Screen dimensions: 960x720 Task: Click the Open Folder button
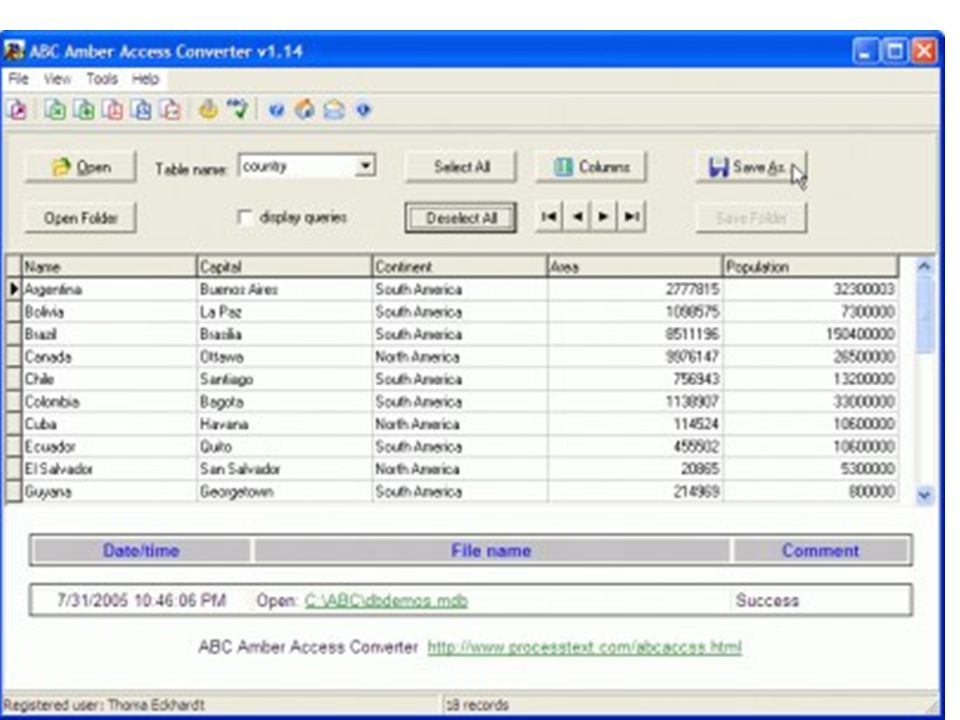point(80,218)
